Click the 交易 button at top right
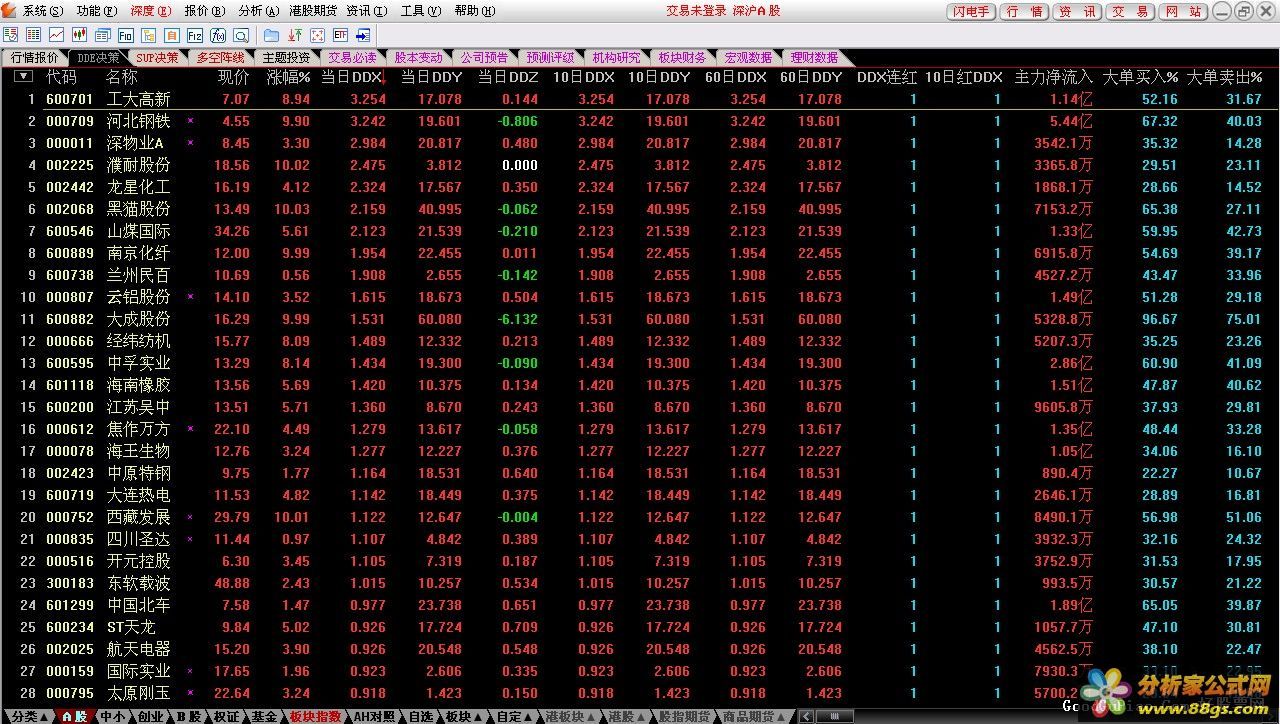Screen dimensions: 1280x724 [1130, 12]
